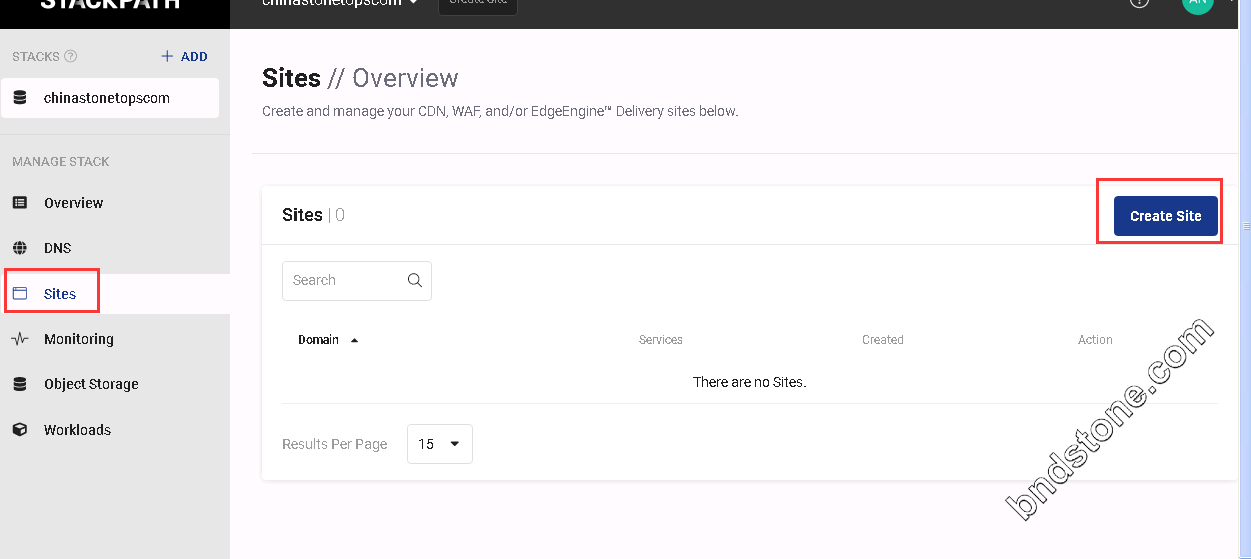
Task: Click the page vertical scrollbar
Action: [x=1246, y=228]
